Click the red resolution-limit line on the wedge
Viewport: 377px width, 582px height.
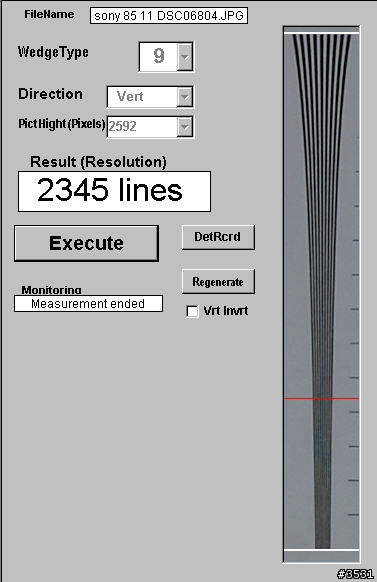pos(322,399)
